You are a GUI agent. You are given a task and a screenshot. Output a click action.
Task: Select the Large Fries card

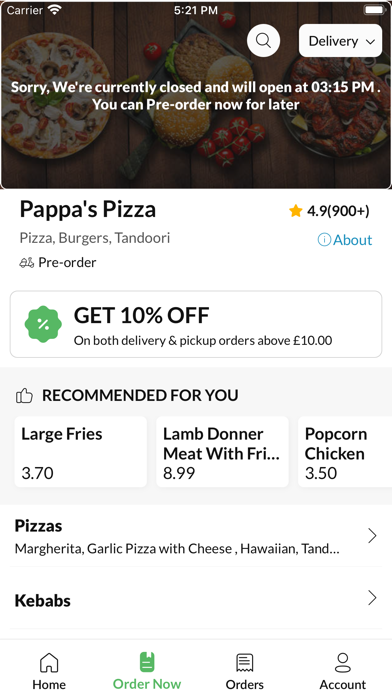[81, 452]
